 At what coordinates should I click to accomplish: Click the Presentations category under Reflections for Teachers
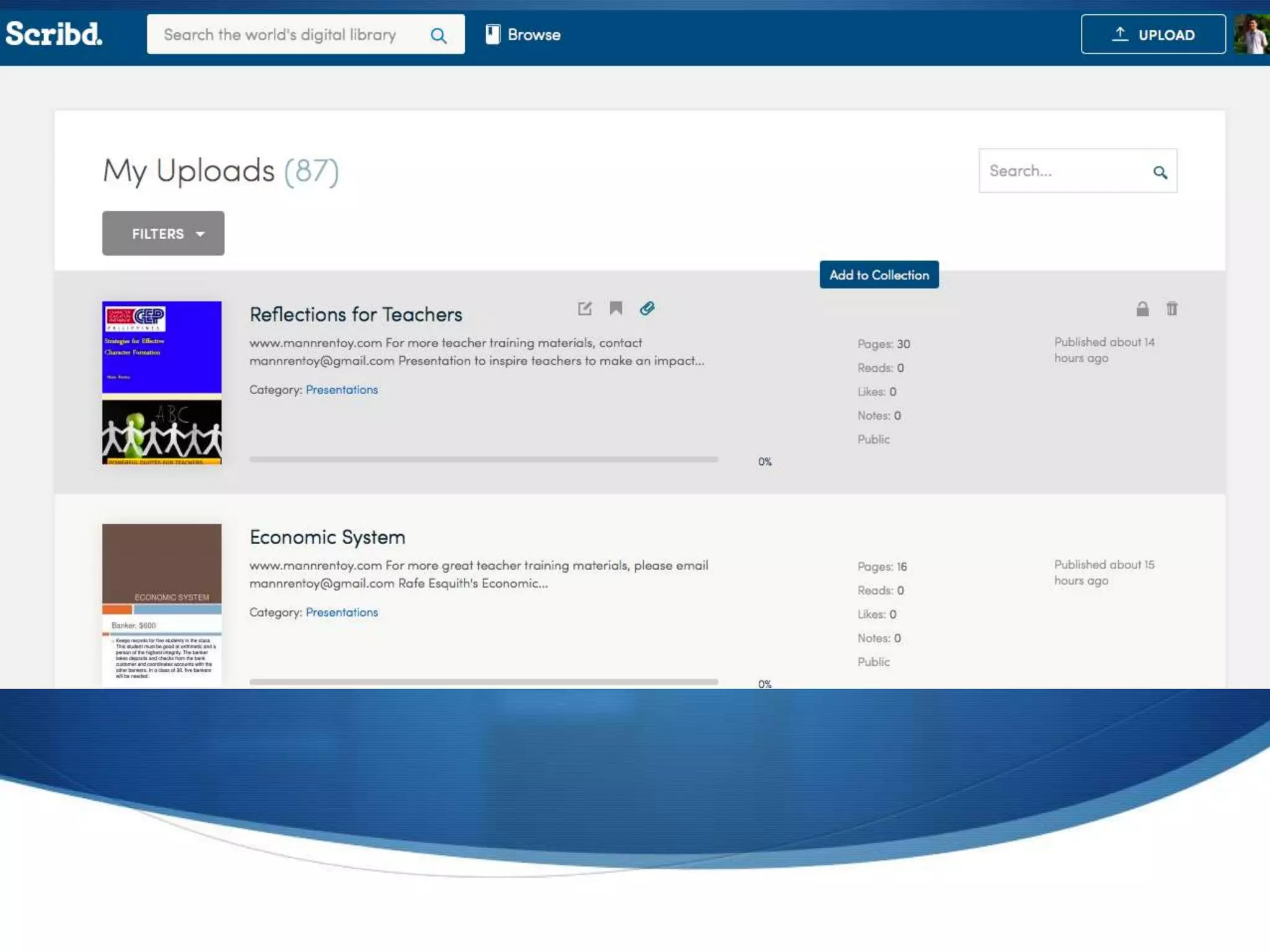pyautogui.click(x=341, y=390)
